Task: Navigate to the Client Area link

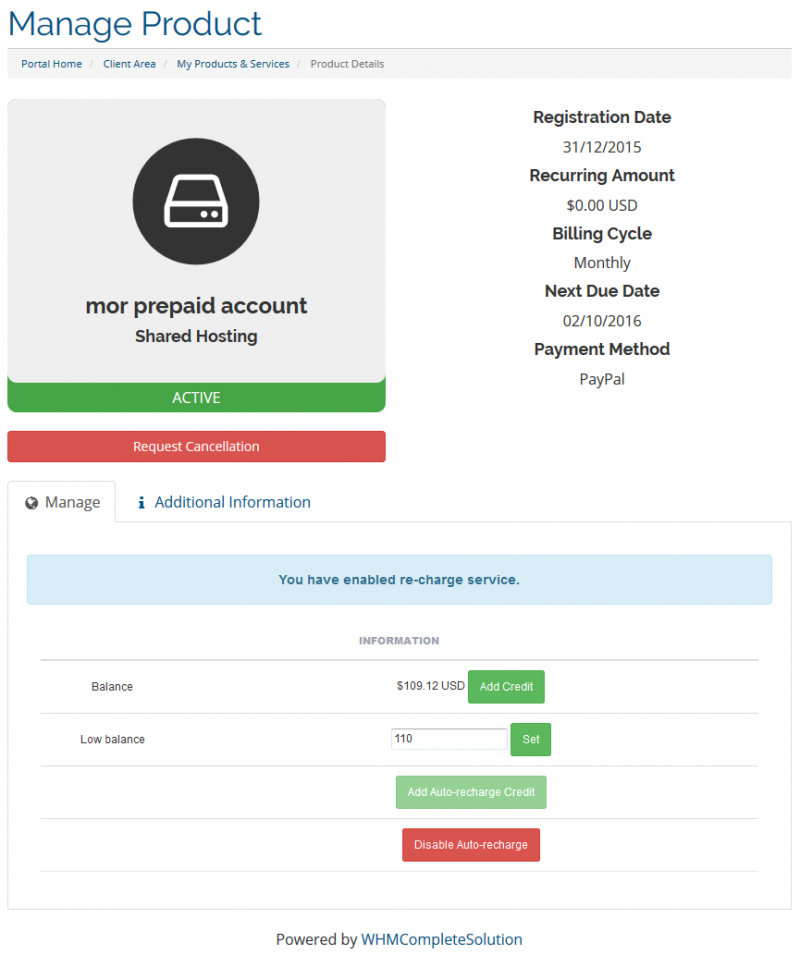Action: click(x=129, y=63)
